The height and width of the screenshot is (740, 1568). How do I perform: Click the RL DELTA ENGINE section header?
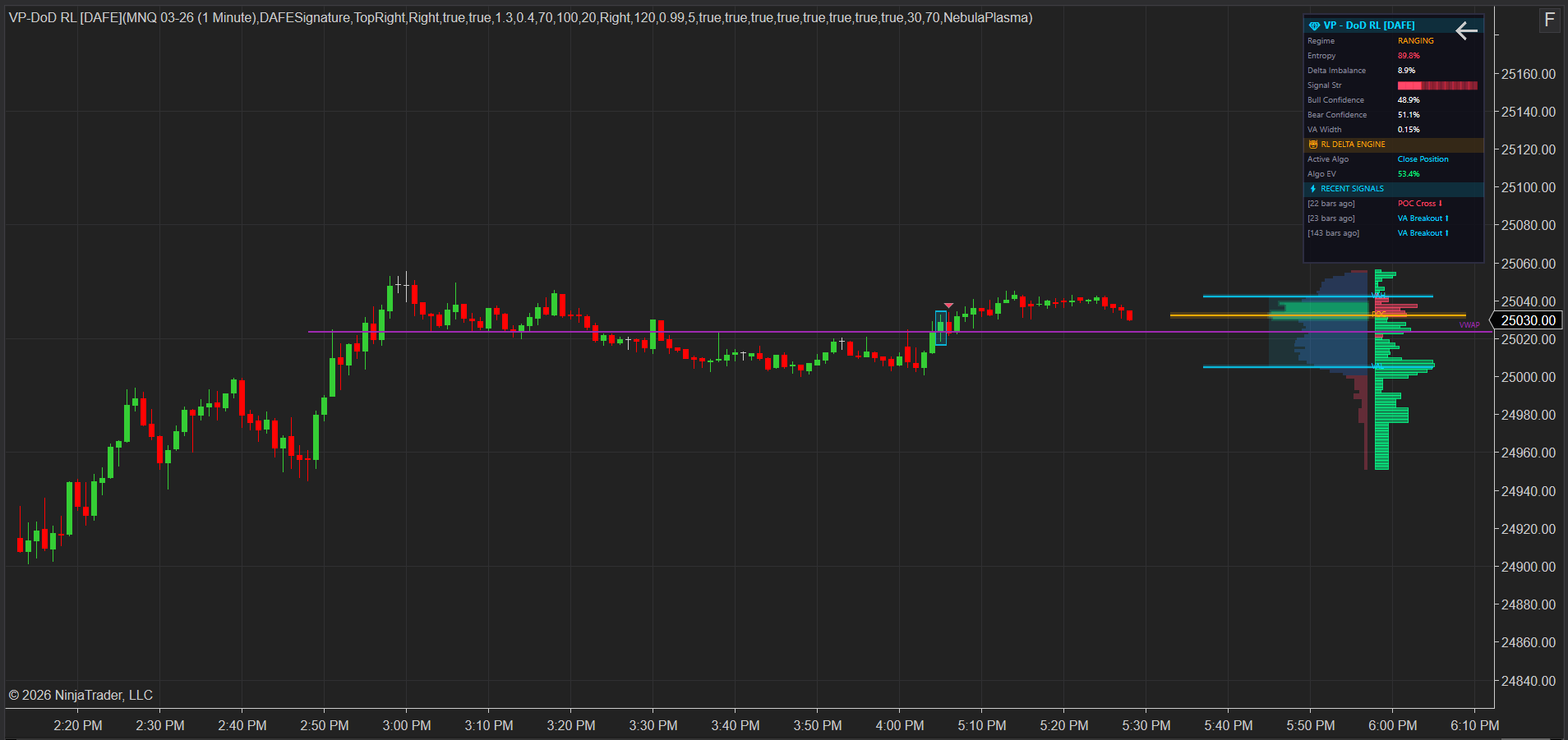point(1394,145)
